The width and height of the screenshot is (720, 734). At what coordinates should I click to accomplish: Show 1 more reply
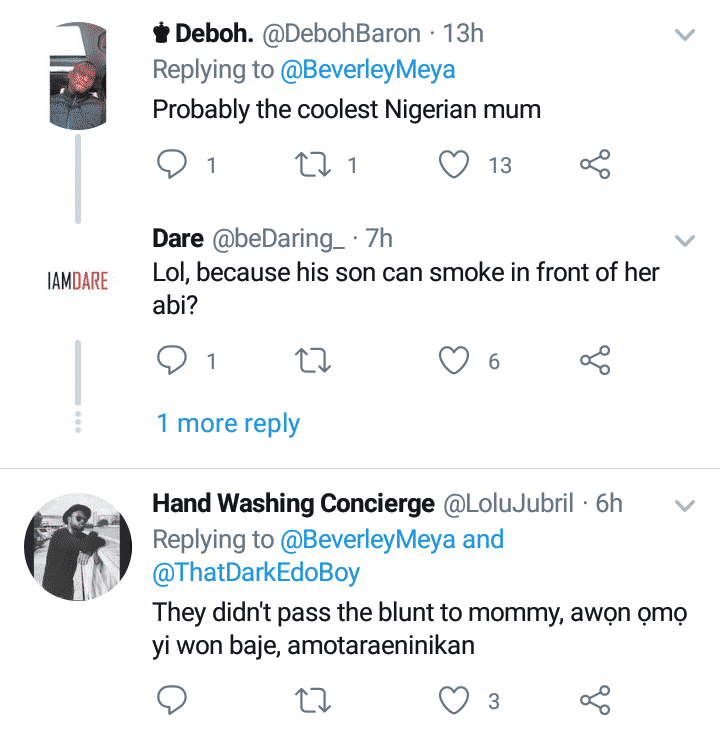228,423
